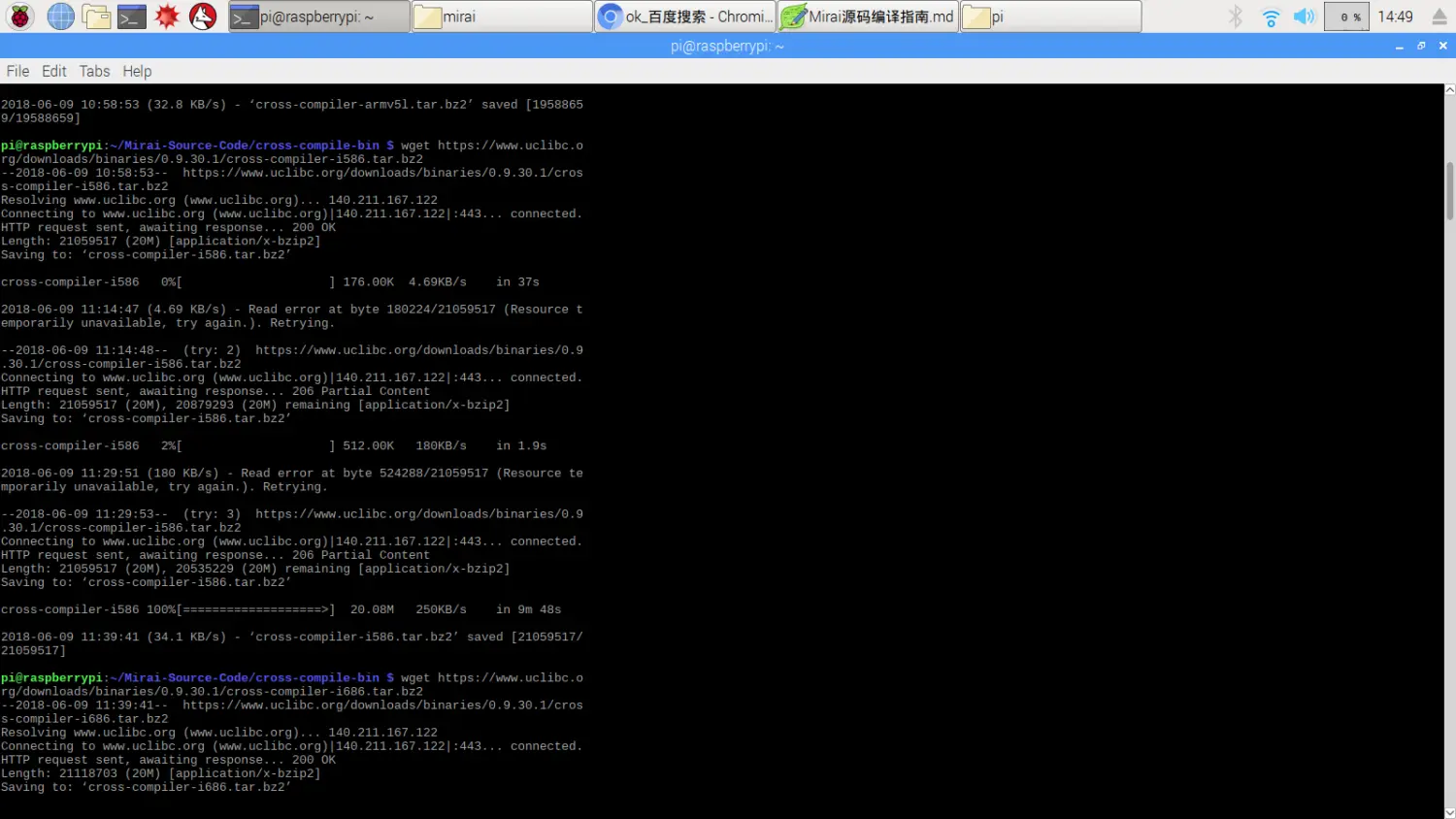The image size is (1456, 819).
Task: Click the 176.00K 4.69KB/s progress line
Action: (270, 282)
